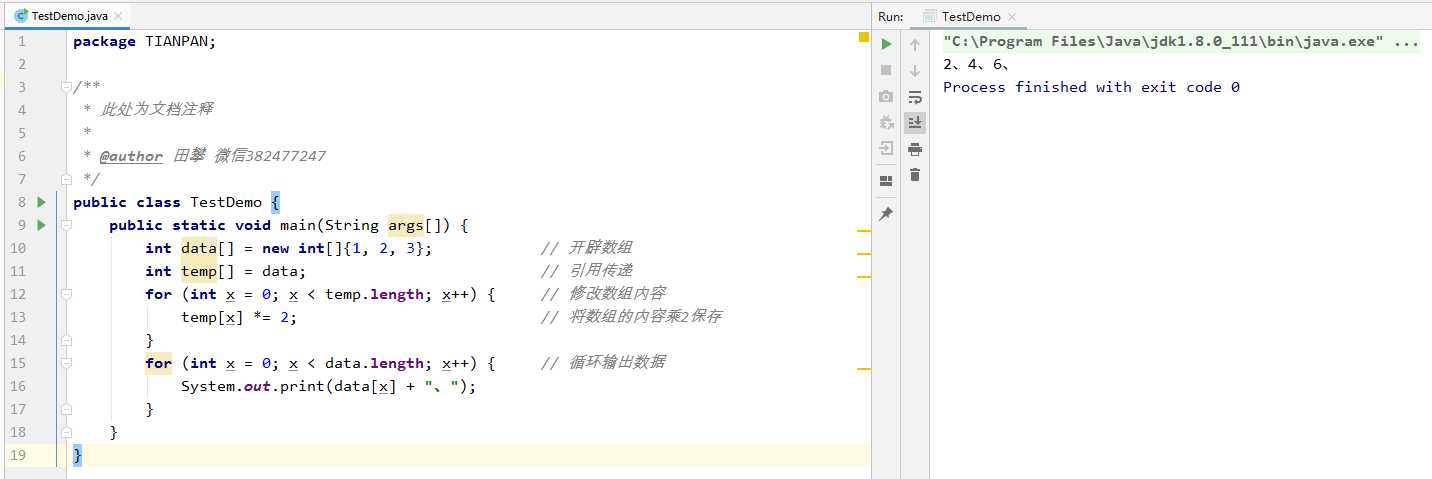Select the TestDemo.java editor tab
Viewport: 1432px width, 479px height.
(69, 16)
